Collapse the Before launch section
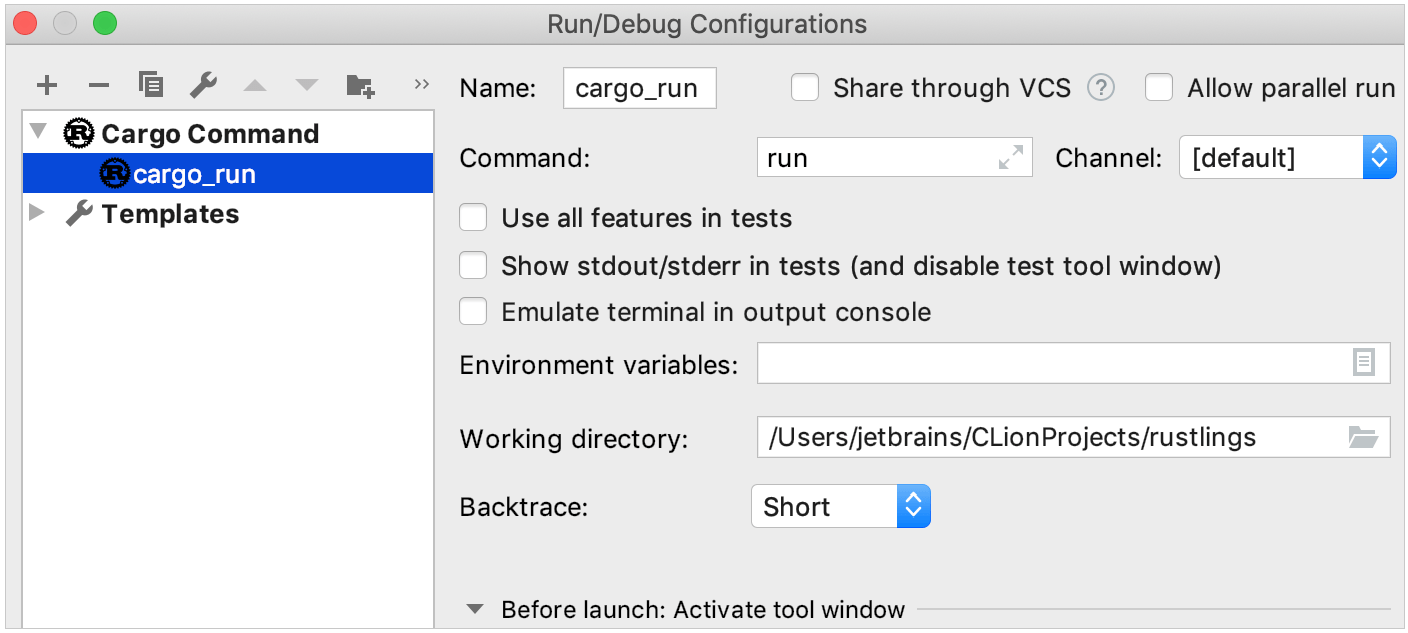 (x=476, y=609)
